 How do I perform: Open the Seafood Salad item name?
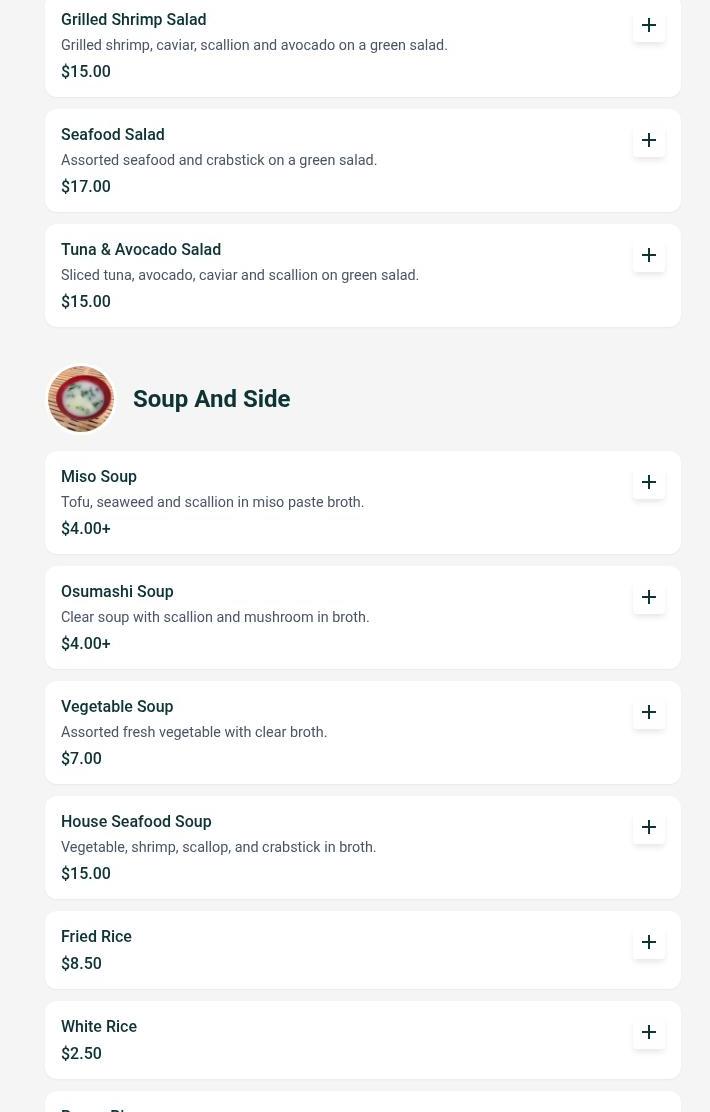point(113,135)
